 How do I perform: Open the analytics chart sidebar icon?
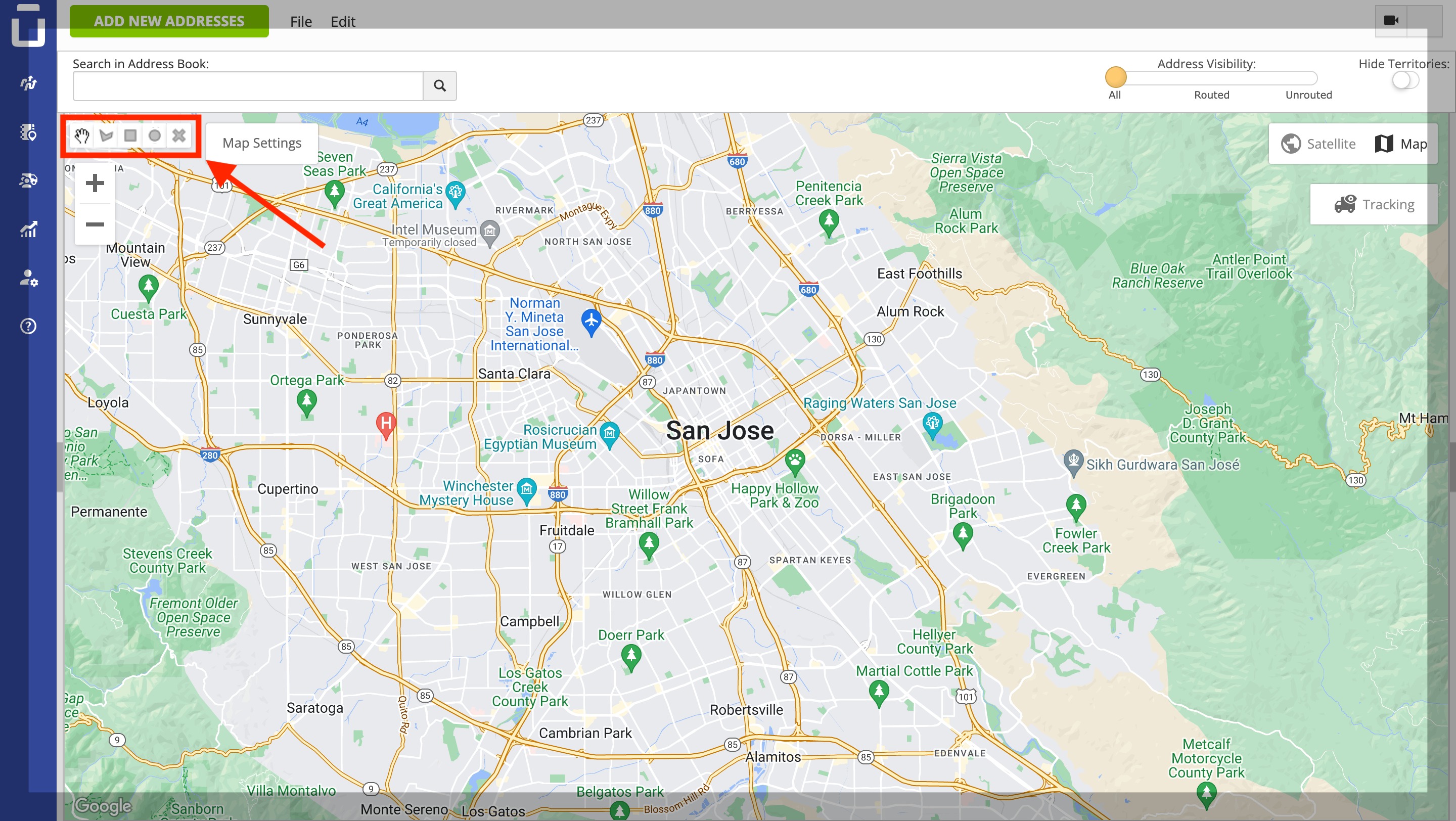point(28,229)
